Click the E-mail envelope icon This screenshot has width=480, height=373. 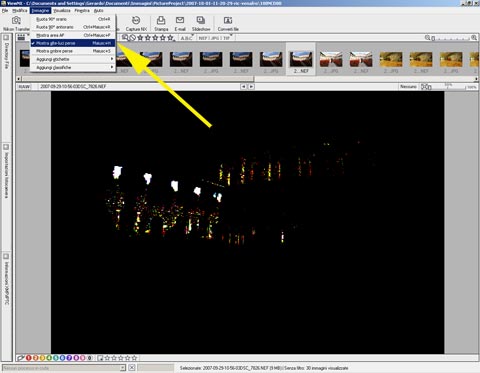[x=180, y=23]
